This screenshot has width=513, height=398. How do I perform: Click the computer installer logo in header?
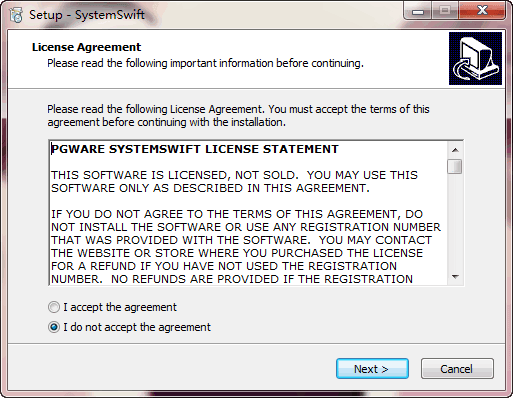(475, 58)
